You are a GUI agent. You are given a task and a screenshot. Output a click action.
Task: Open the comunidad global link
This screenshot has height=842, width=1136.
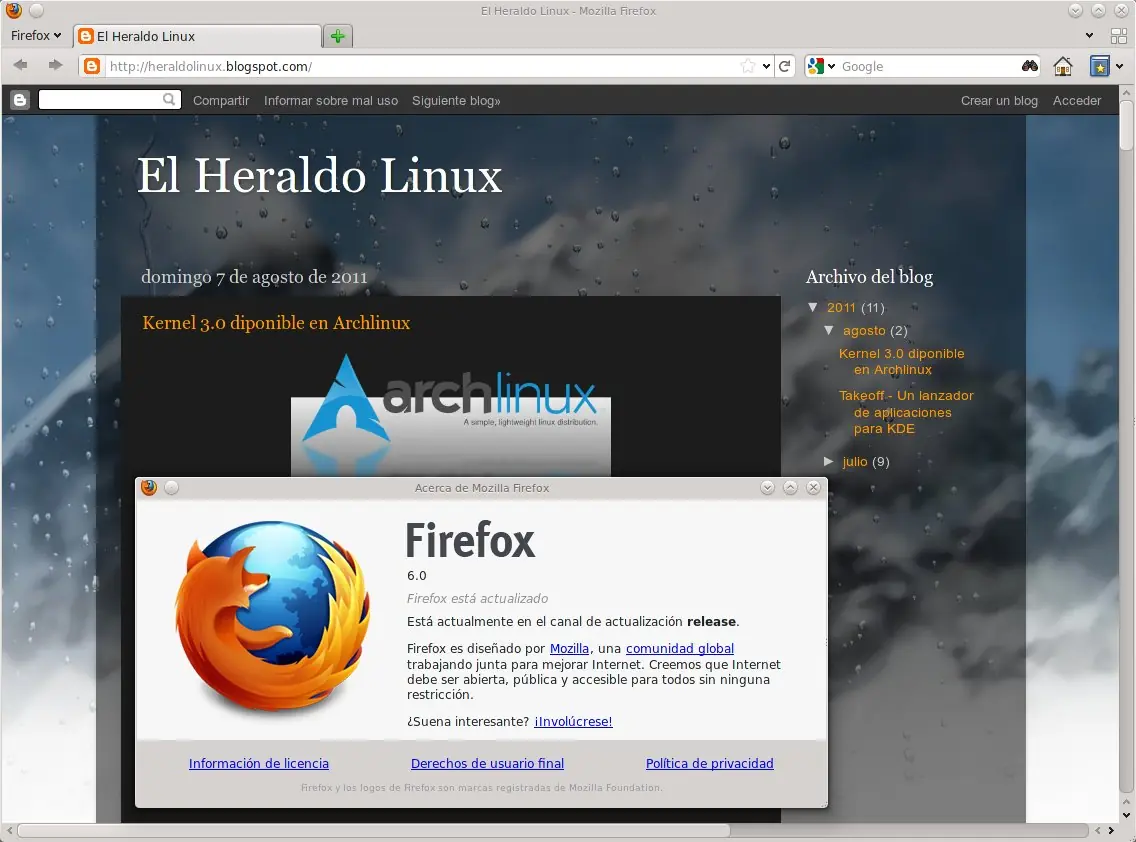pyautogui.click(x=680, y=649)
